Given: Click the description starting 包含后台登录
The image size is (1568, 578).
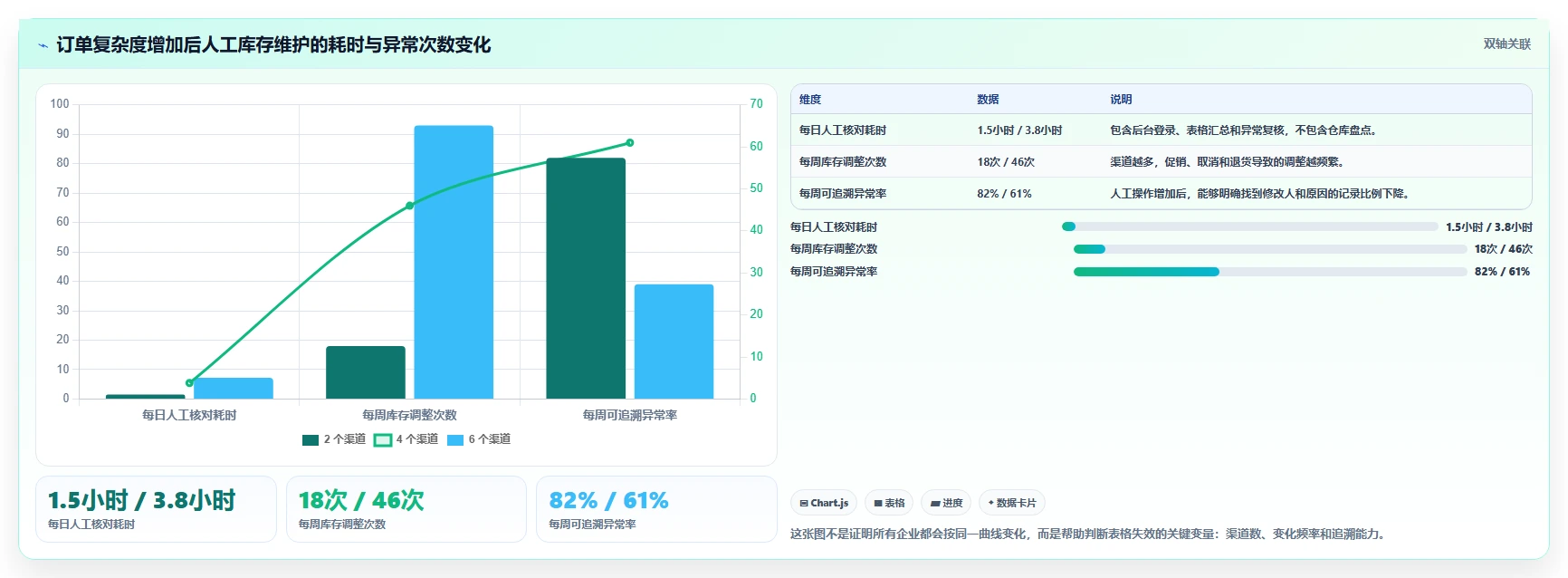Looking at the screenshot, I should [1246, 130].
